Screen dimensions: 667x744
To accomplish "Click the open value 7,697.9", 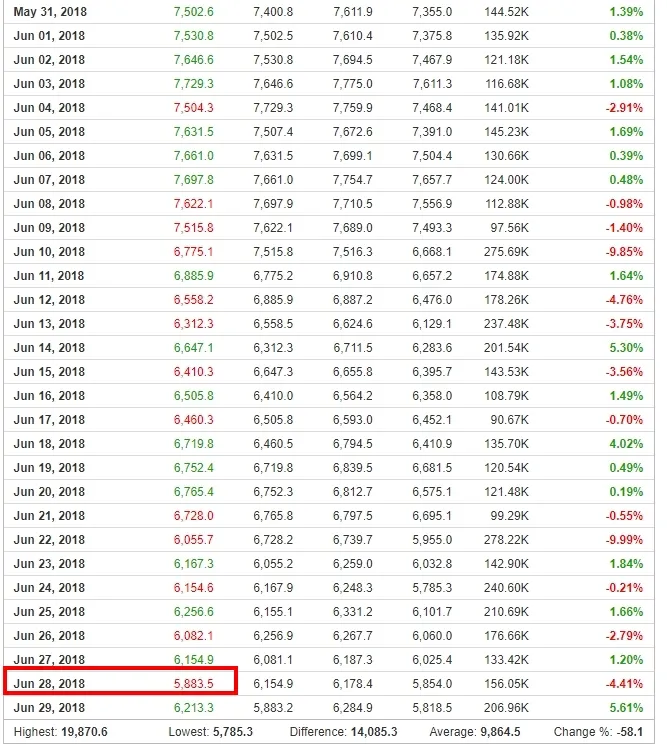I will click(273, 204).
